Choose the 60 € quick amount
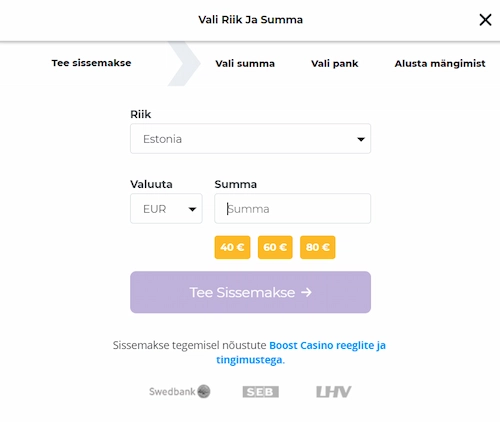The image size is (500, 422). pyautogui.click(x=275, y=247)
